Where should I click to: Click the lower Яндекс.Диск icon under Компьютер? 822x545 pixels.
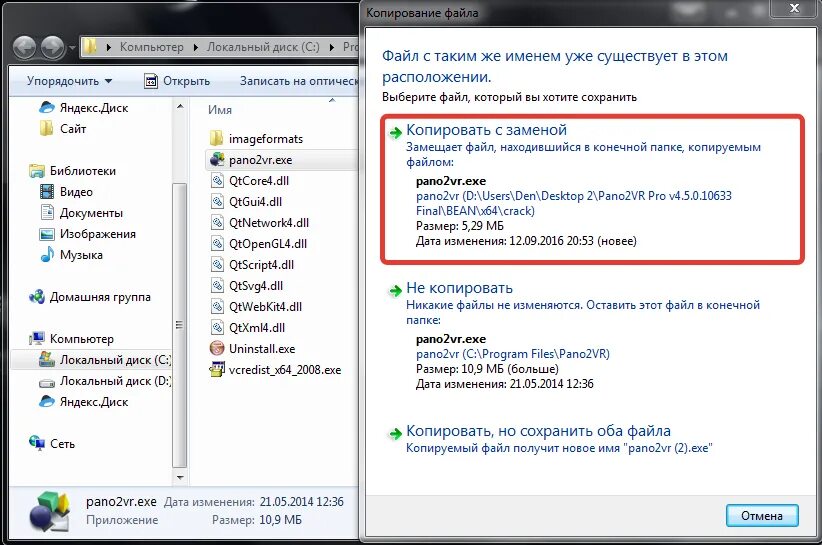(x=47, y=401)
